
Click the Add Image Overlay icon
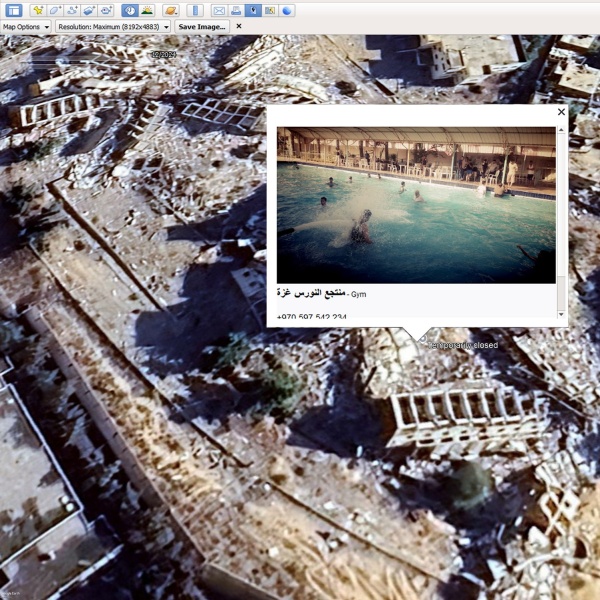pos(89,10)
